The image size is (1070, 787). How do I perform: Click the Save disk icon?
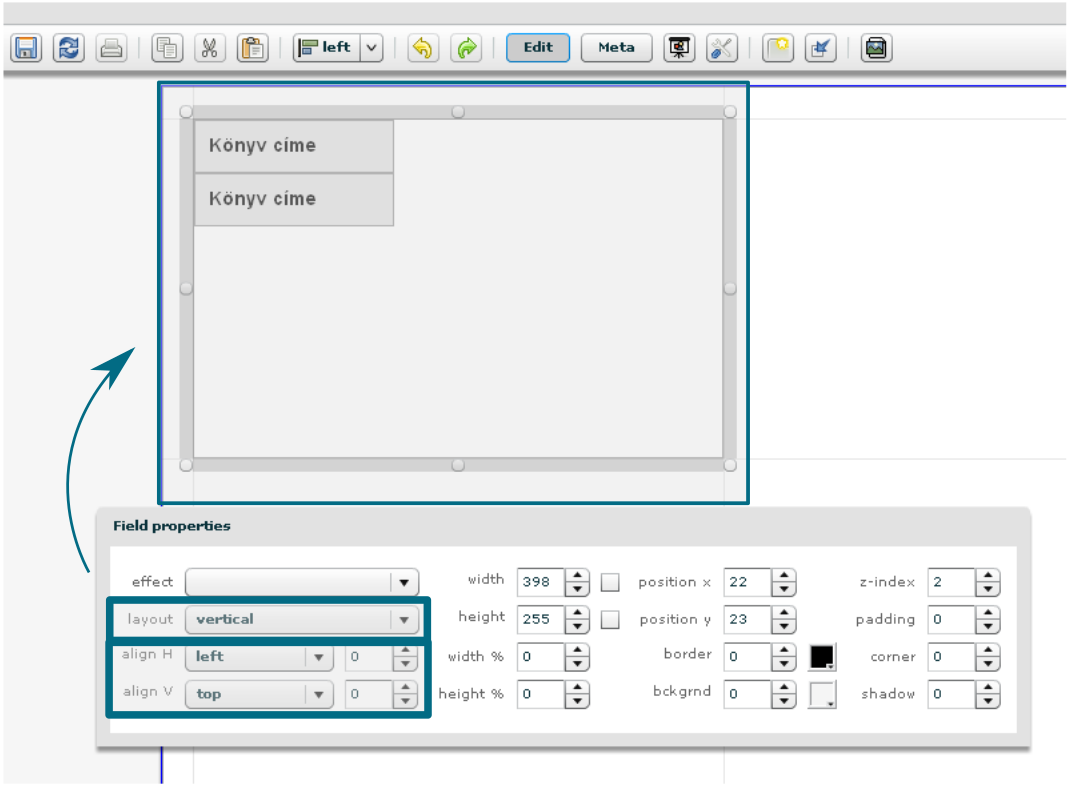(x=26, y=48)
